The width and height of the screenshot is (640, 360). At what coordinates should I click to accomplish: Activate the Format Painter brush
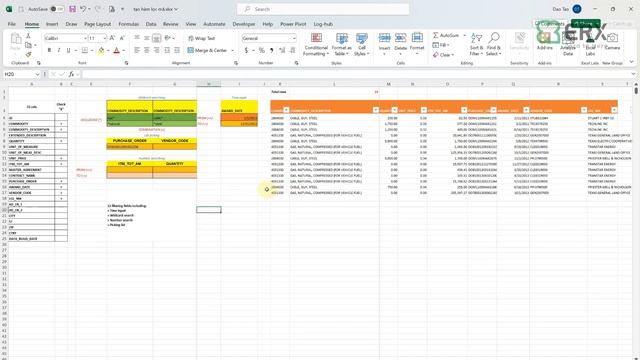28,54
